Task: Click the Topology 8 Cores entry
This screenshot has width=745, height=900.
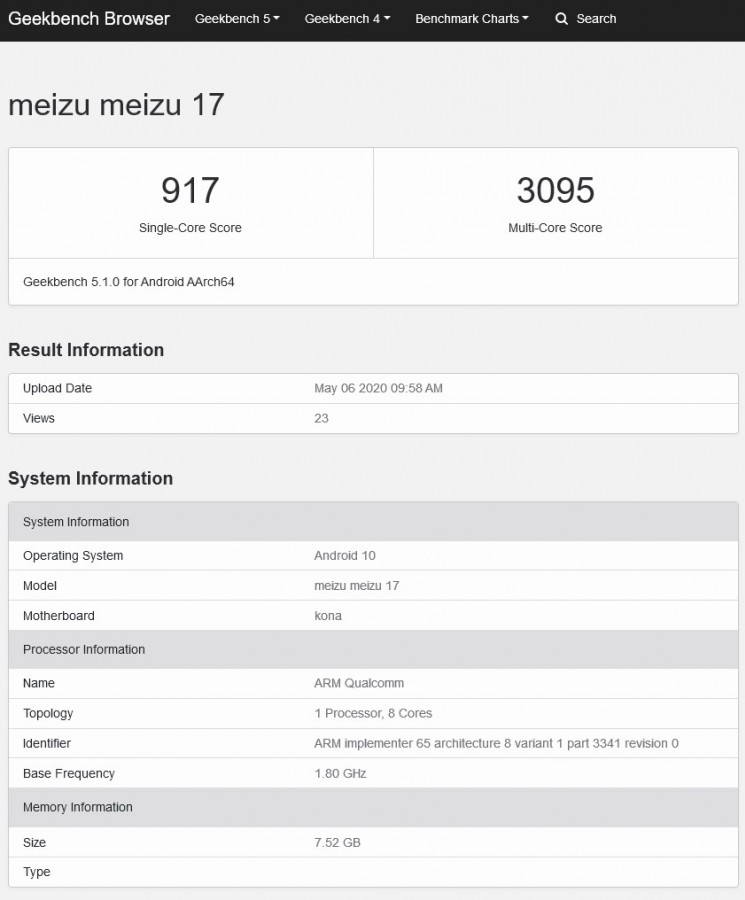Action: 373,713
